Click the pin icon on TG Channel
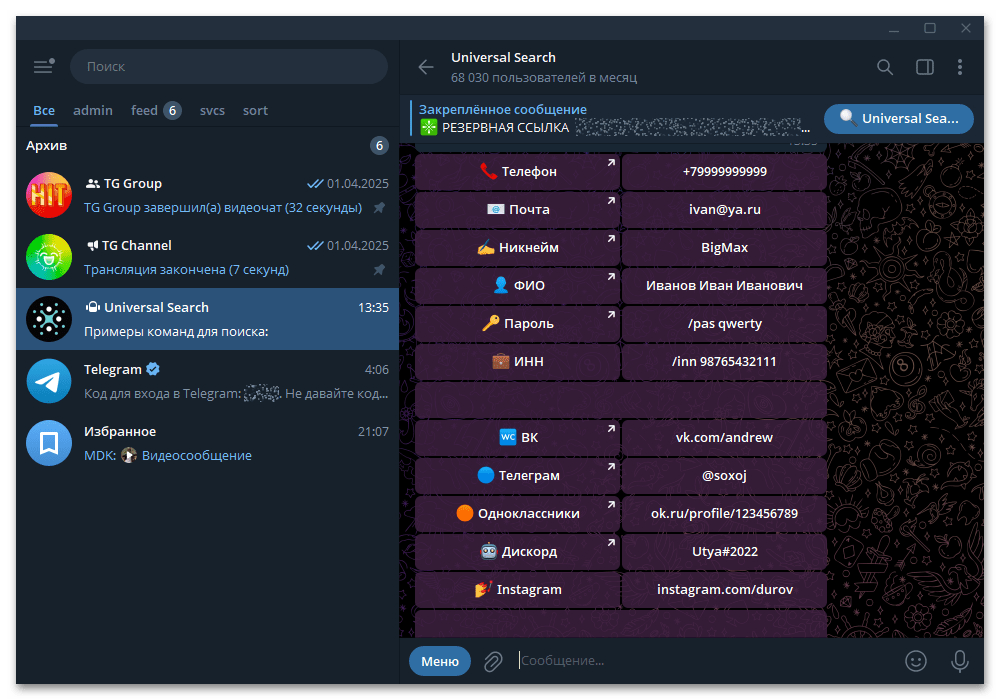Viewport: 1000px width, 700px height. click(x=379, y=270)
